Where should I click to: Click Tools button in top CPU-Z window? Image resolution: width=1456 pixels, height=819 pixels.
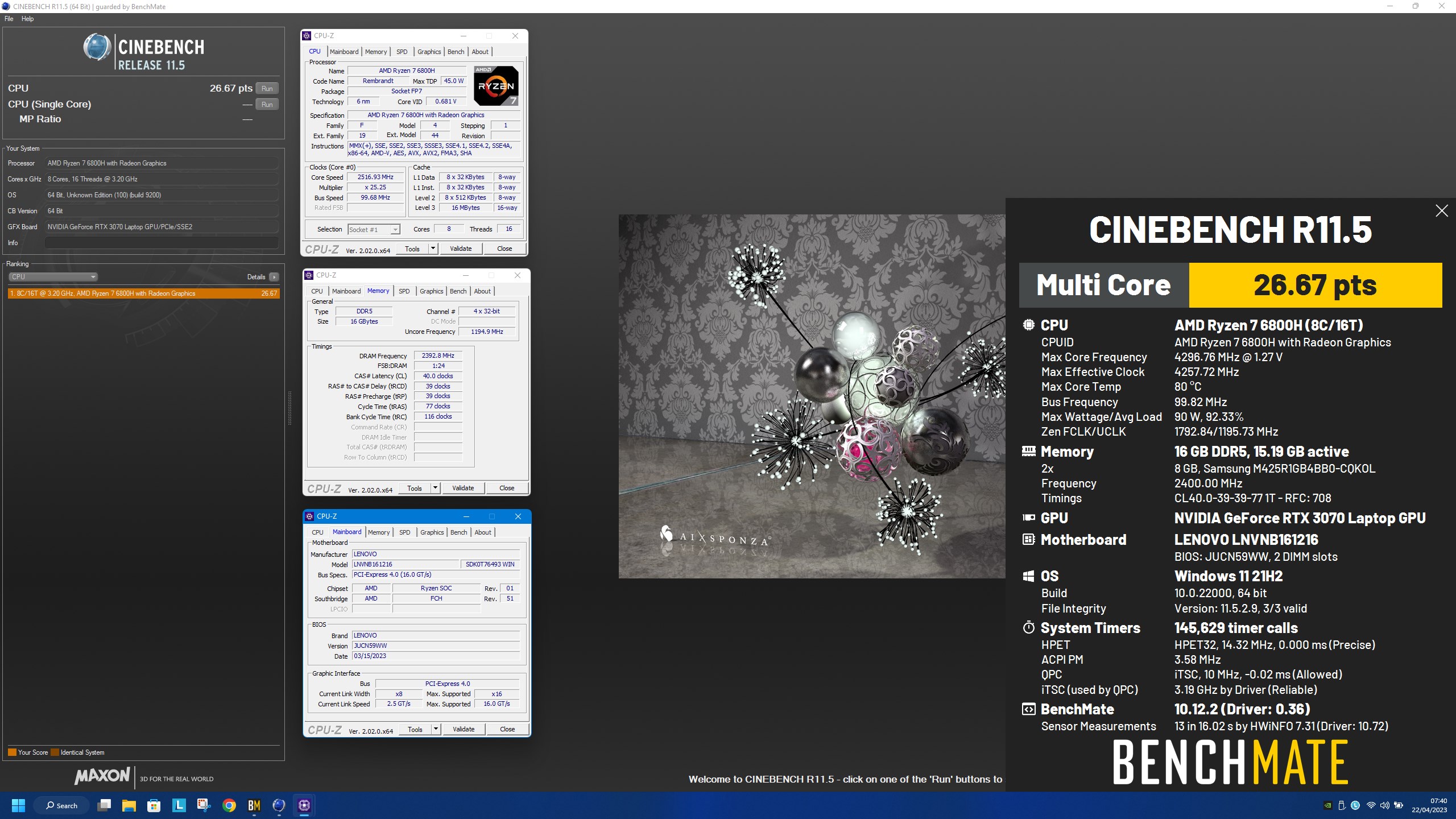[x=412, y=249]
